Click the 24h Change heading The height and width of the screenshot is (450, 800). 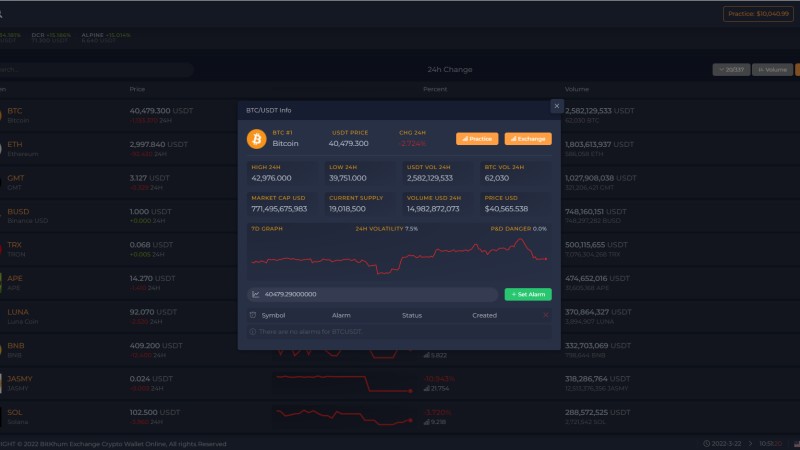coord(449,69)
